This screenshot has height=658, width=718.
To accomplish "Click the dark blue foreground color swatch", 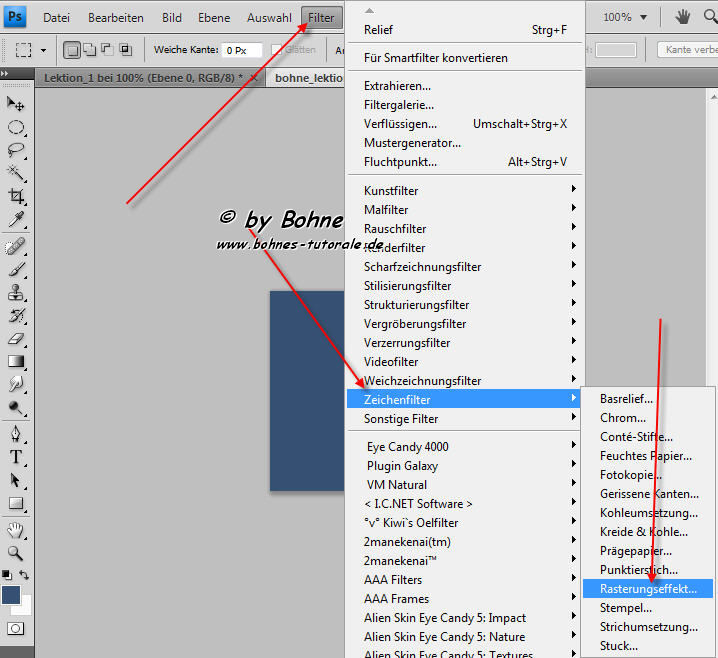I will point(11,594).
